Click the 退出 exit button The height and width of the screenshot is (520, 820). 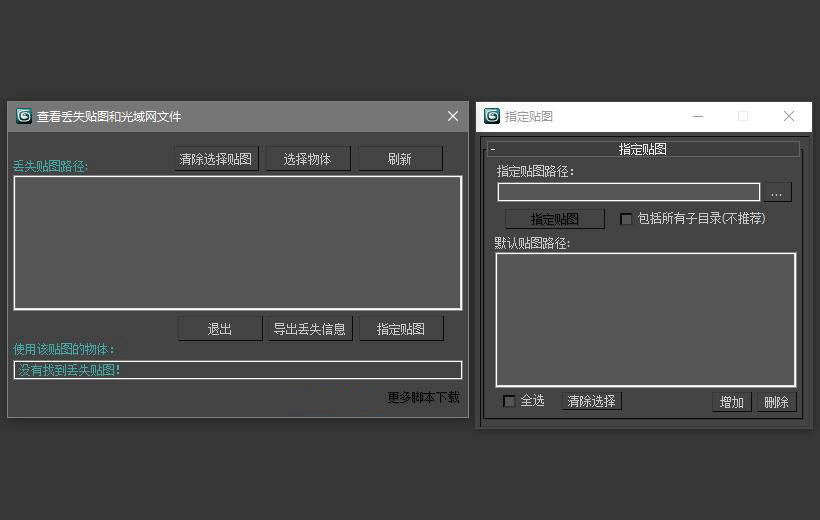tap(220, 329)
